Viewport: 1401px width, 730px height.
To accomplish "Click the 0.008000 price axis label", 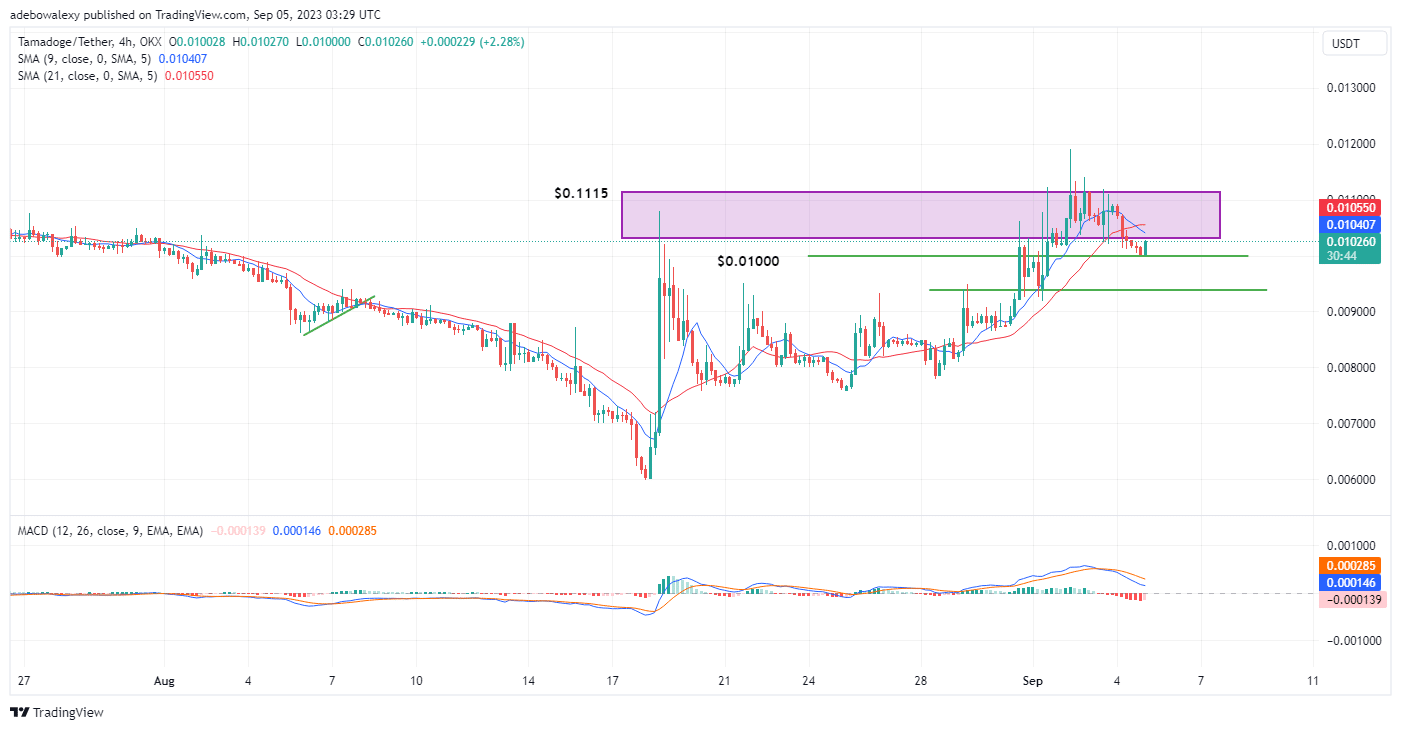I will [x=1352, y=368].
